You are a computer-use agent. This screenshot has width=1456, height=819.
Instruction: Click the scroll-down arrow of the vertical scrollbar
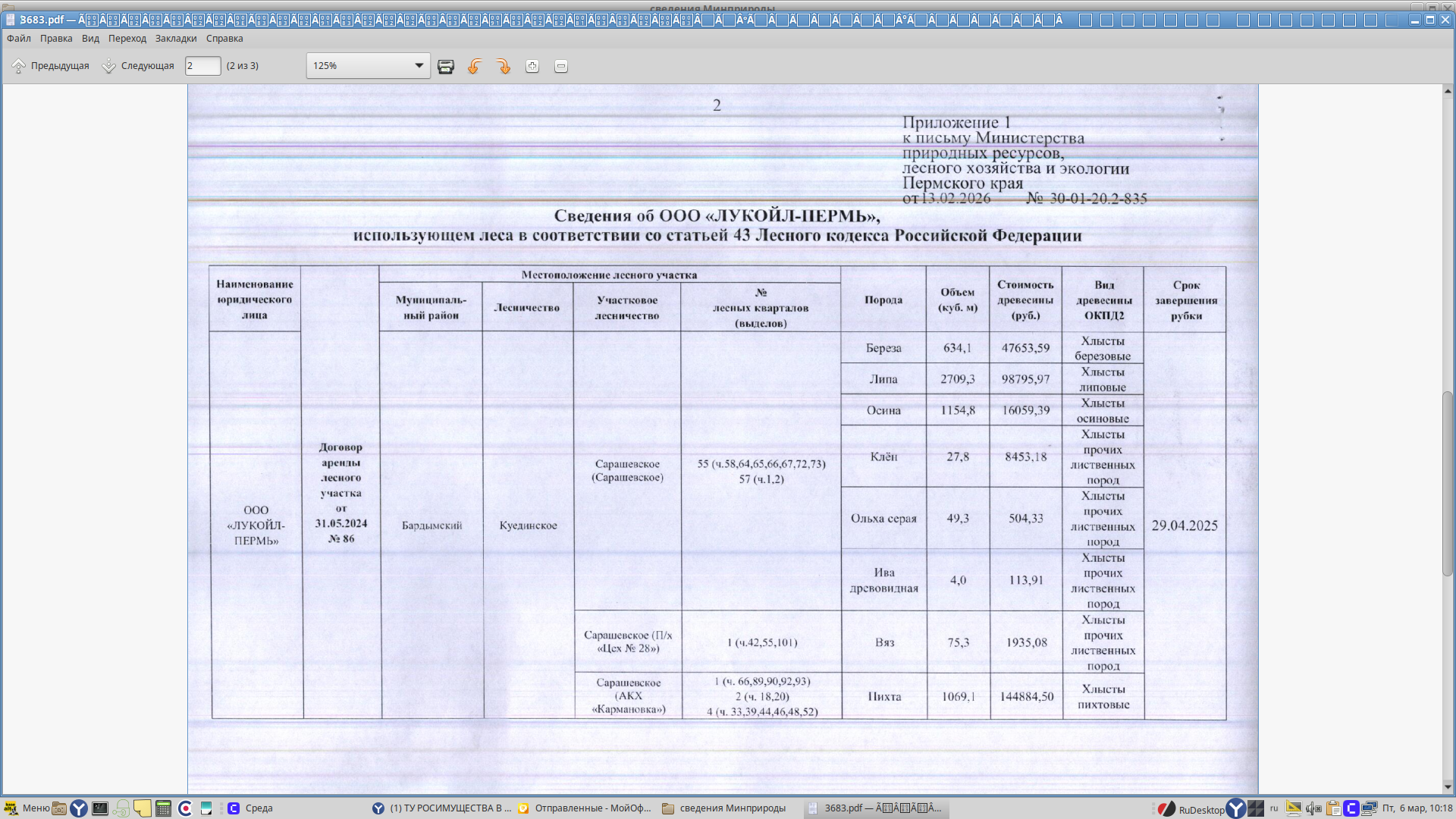[1448, 787]
